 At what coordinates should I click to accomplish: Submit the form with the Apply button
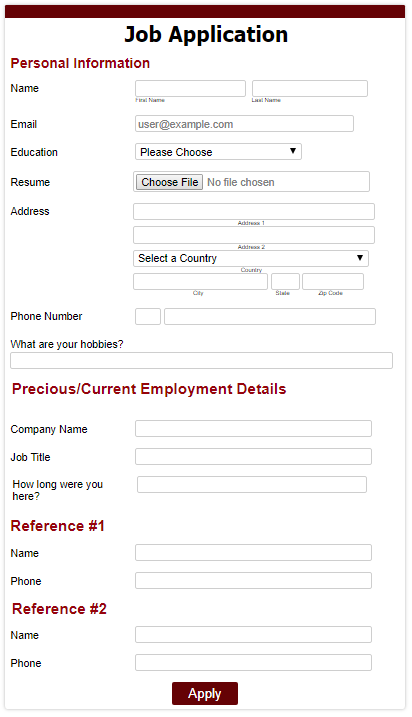(x=205, y=693)
